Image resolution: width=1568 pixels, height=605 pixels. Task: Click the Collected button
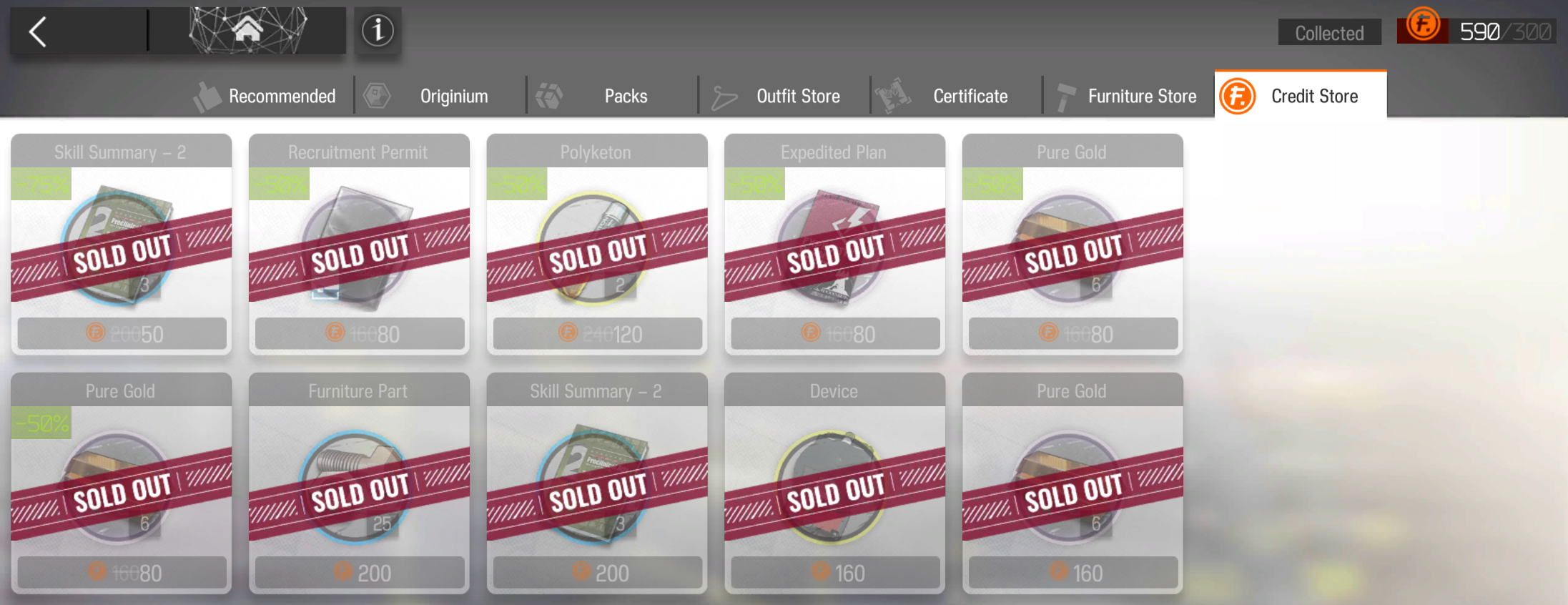[1329, 32]
